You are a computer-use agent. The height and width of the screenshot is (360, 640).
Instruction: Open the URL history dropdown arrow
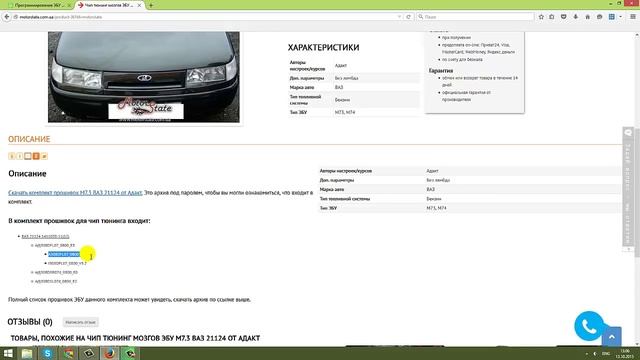tap(399, 17)
